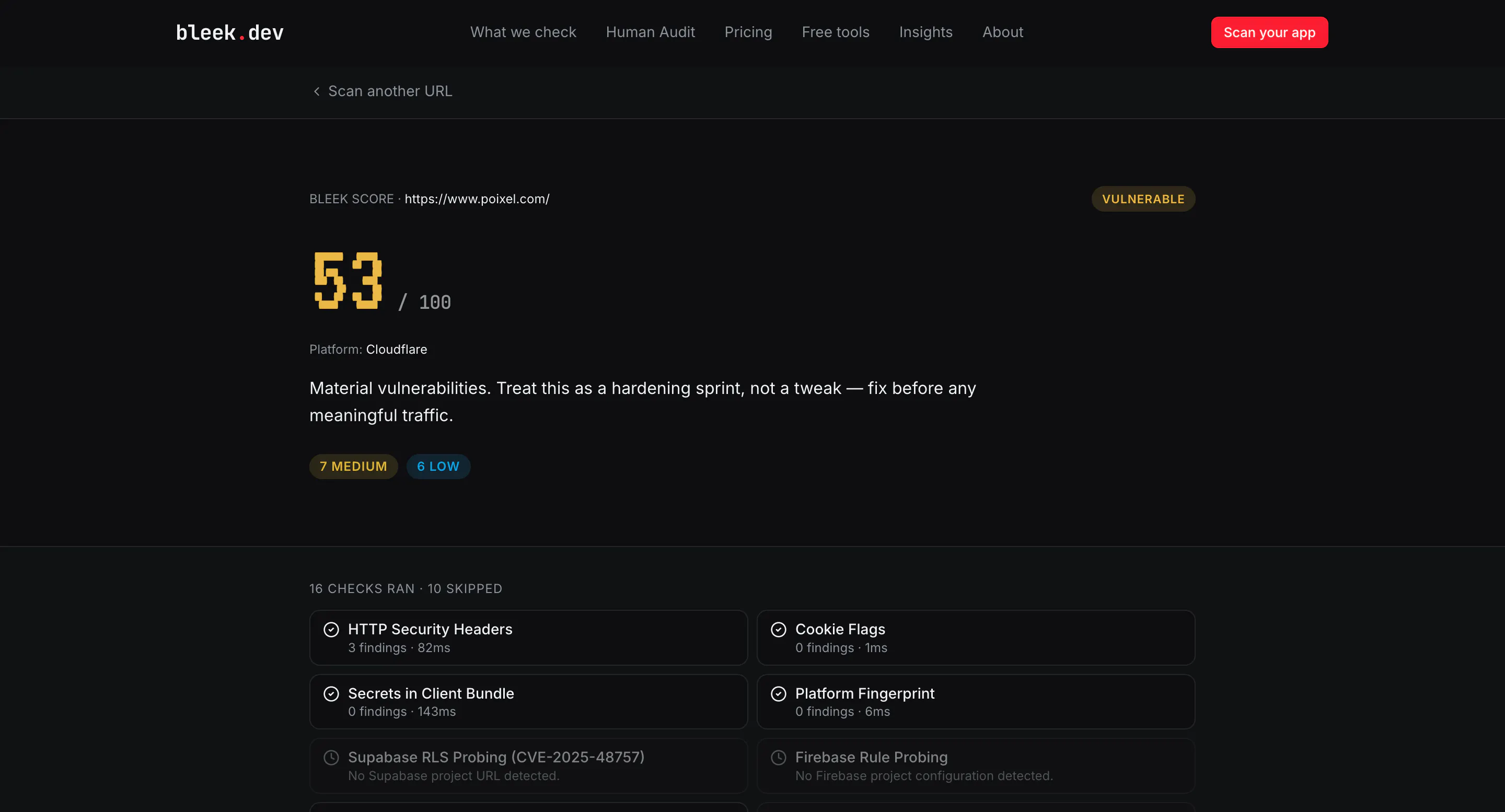
Task: Click the 0 findings · 6ms text
Action: 842,712
